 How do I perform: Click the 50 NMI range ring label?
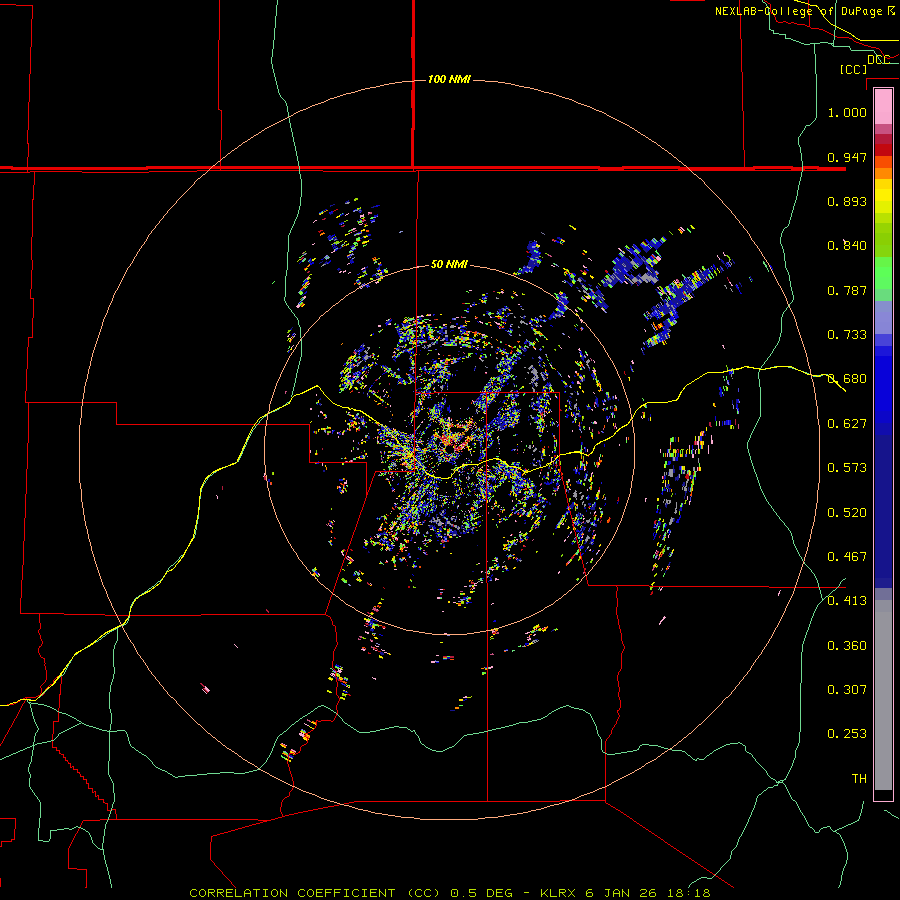[449, 264]
